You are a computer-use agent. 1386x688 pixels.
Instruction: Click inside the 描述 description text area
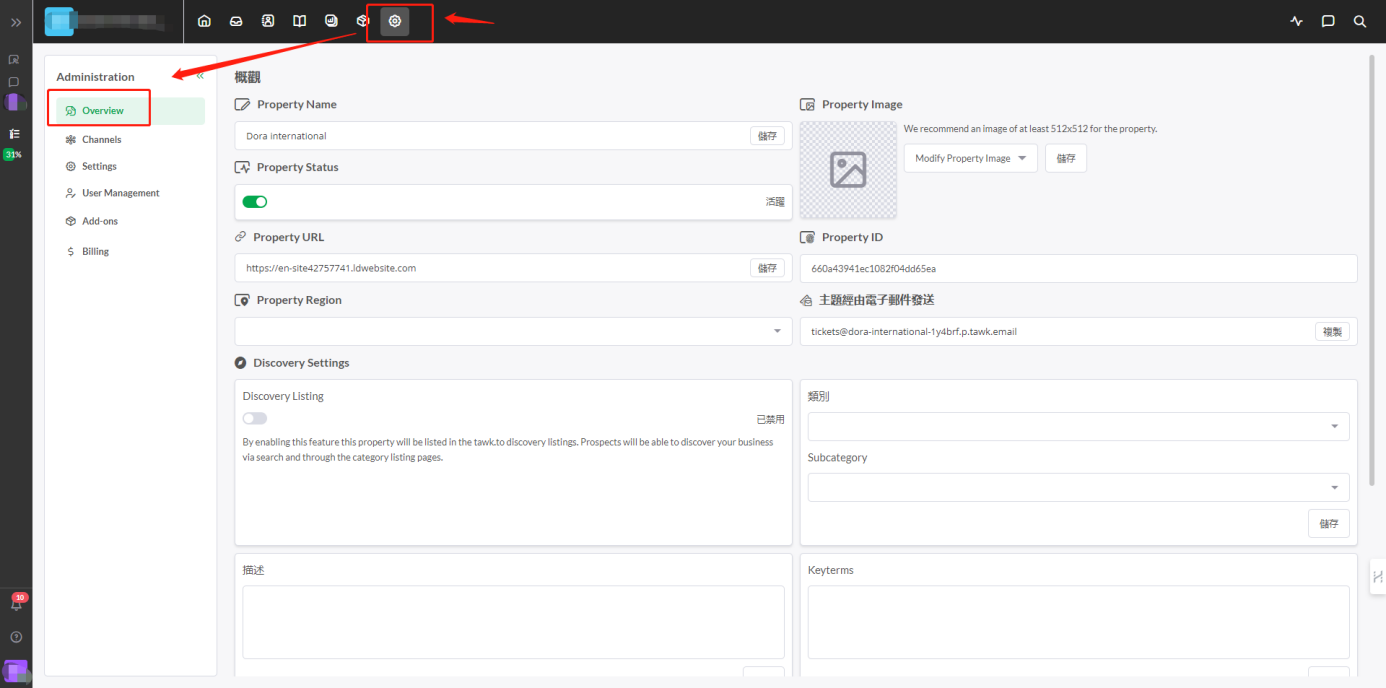tap(513, 622)
